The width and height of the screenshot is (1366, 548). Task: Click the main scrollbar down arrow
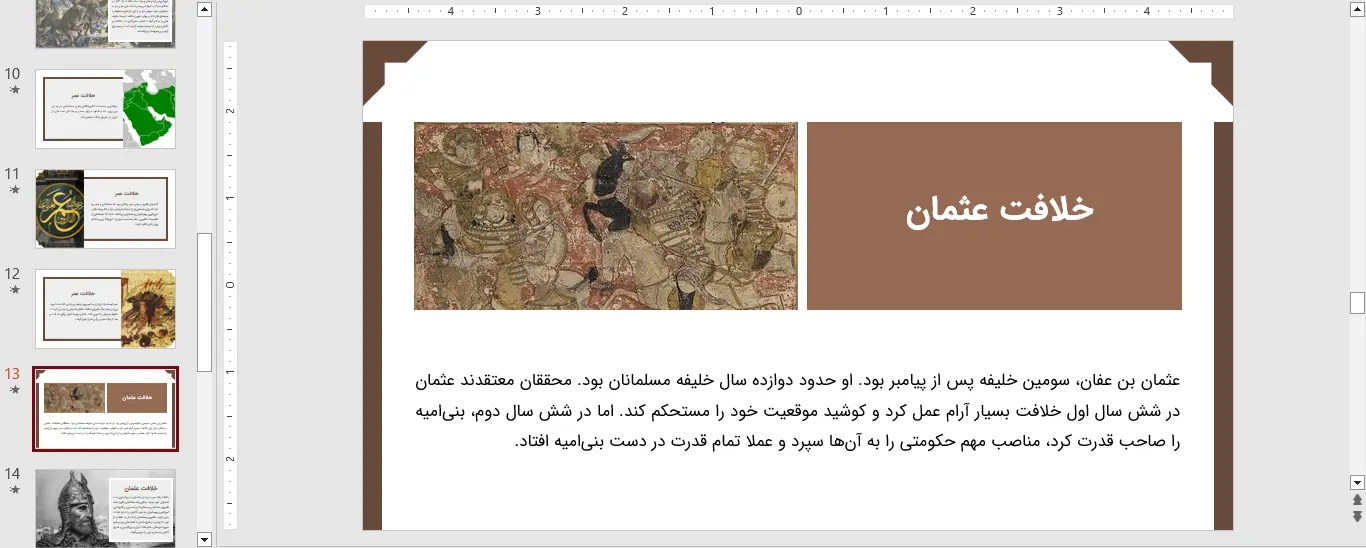1357,482
